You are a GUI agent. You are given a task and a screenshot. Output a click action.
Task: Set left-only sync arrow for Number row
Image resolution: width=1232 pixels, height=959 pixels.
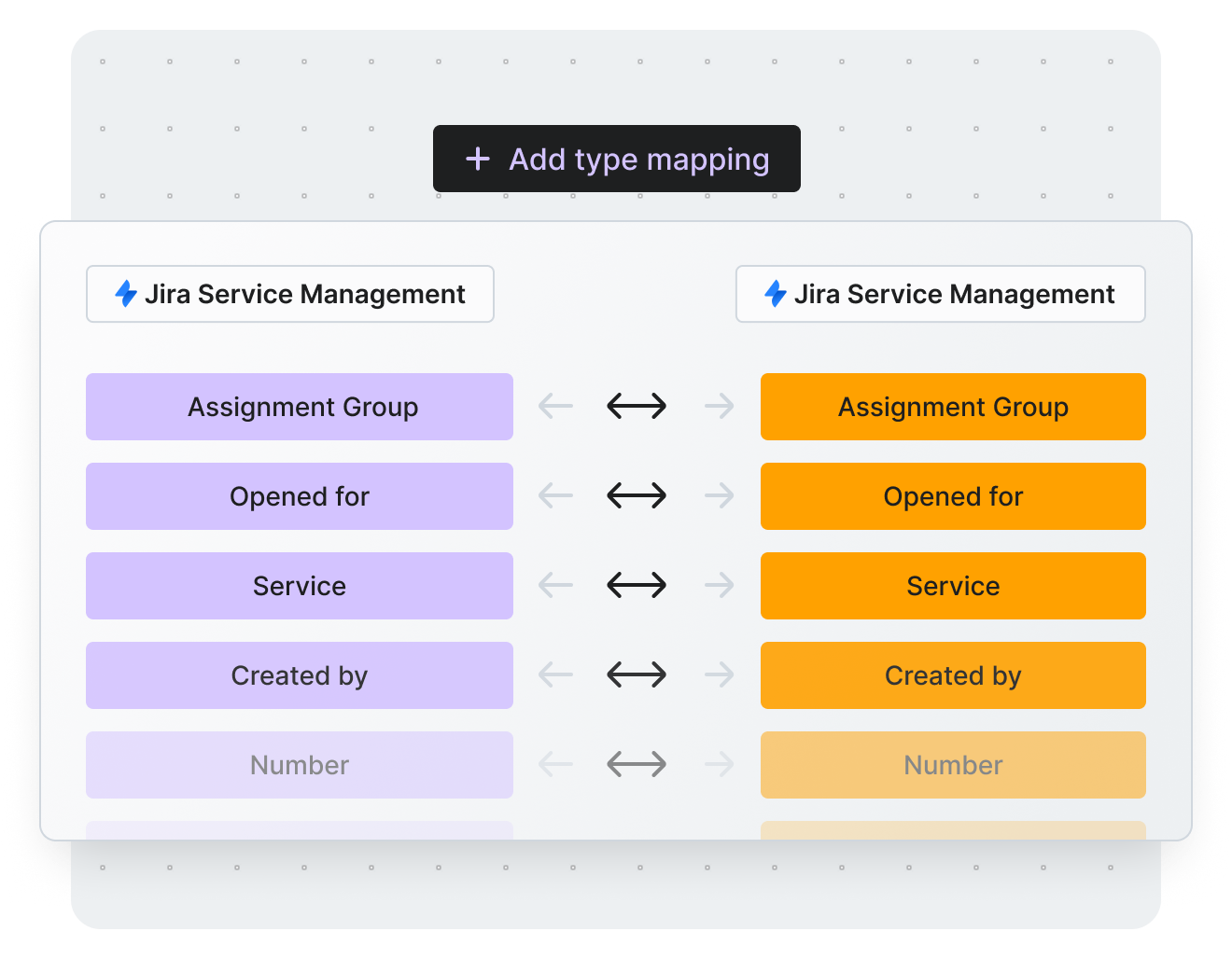(x=555, y=765)
